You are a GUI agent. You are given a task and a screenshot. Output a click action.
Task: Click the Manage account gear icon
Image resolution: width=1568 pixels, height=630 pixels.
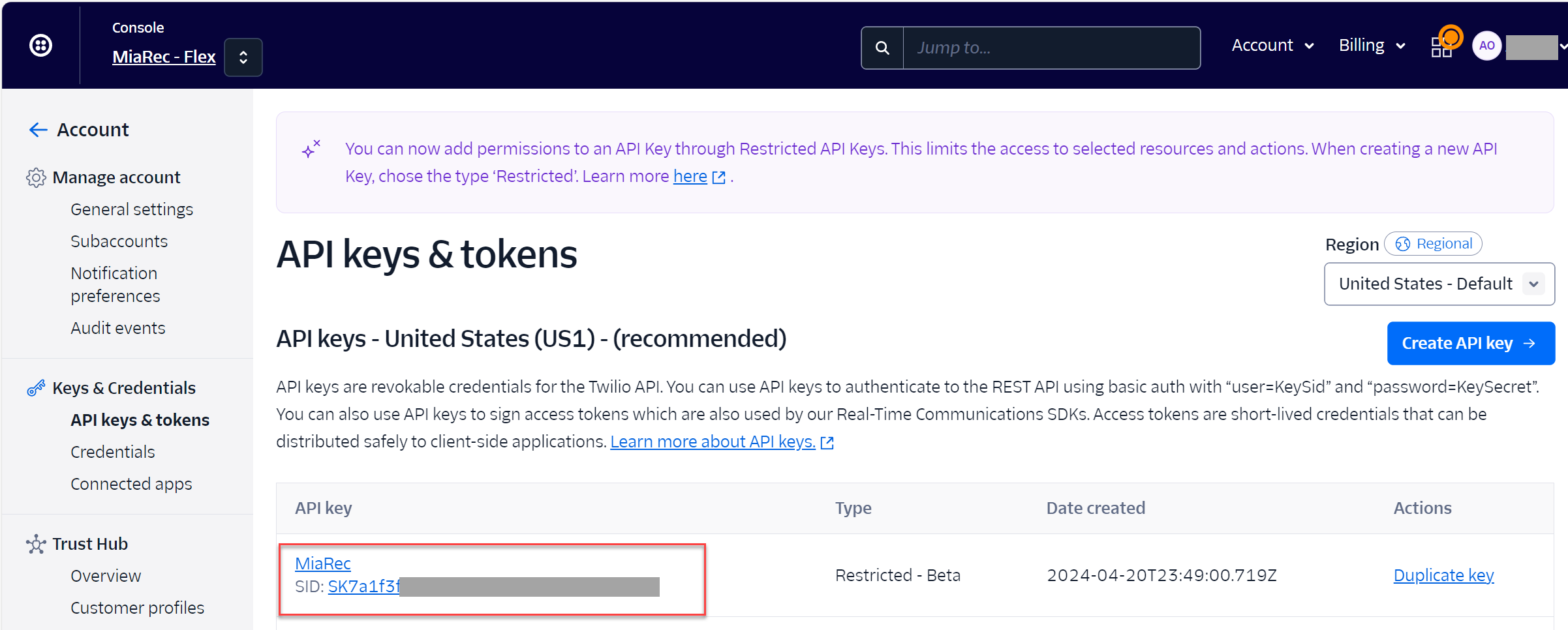[x=36, y=177]
